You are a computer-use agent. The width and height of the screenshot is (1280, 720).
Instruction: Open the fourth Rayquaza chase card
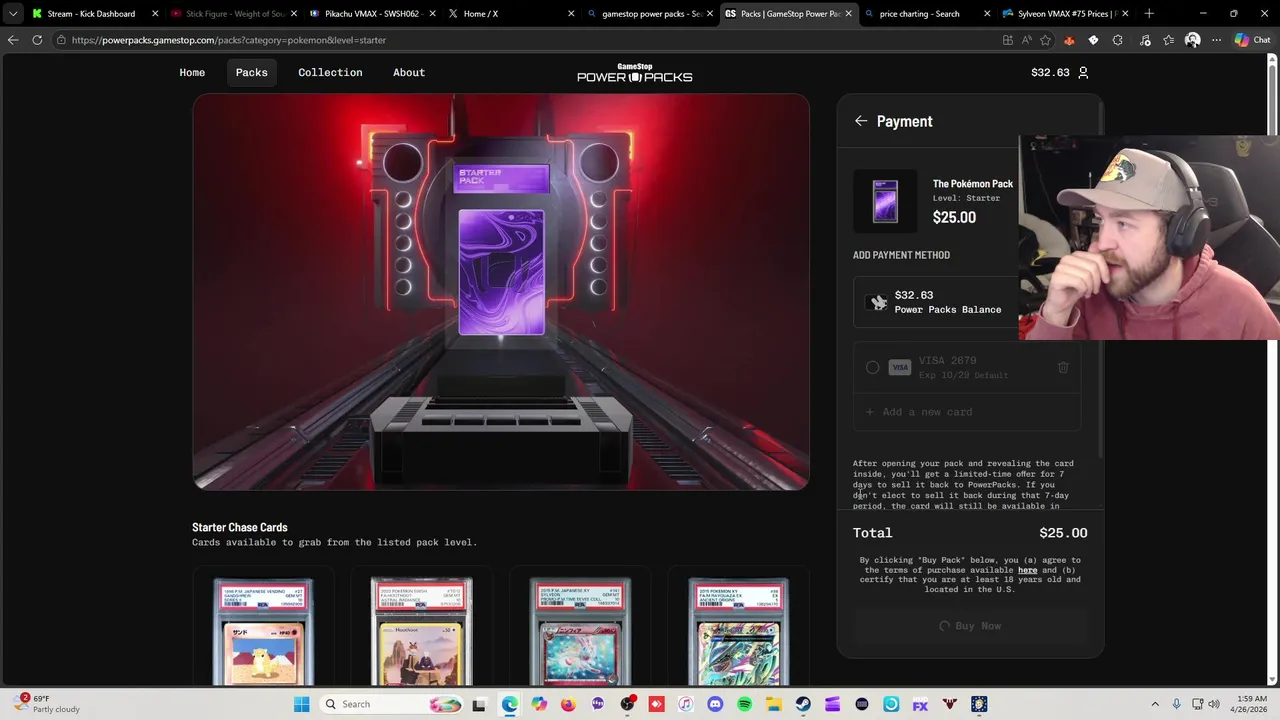738,632
